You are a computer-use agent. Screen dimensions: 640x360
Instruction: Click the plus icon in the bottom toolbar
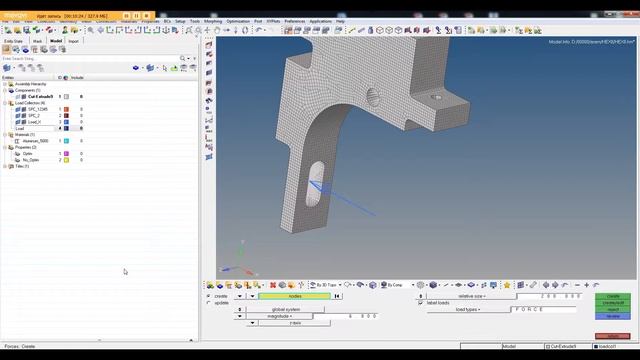587,285
